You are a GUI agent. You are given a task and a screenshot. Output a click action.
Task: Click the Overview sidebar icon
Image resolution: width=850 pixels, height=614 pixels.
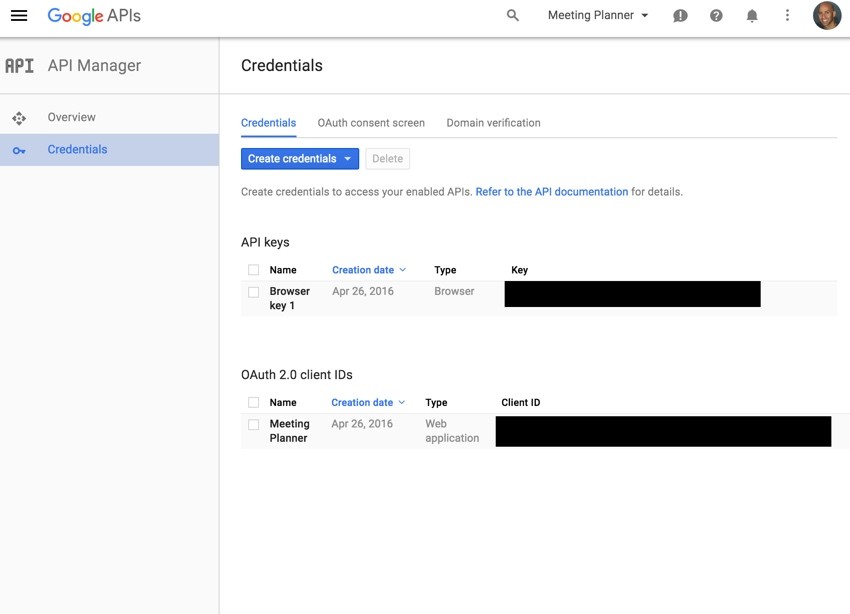19,118
